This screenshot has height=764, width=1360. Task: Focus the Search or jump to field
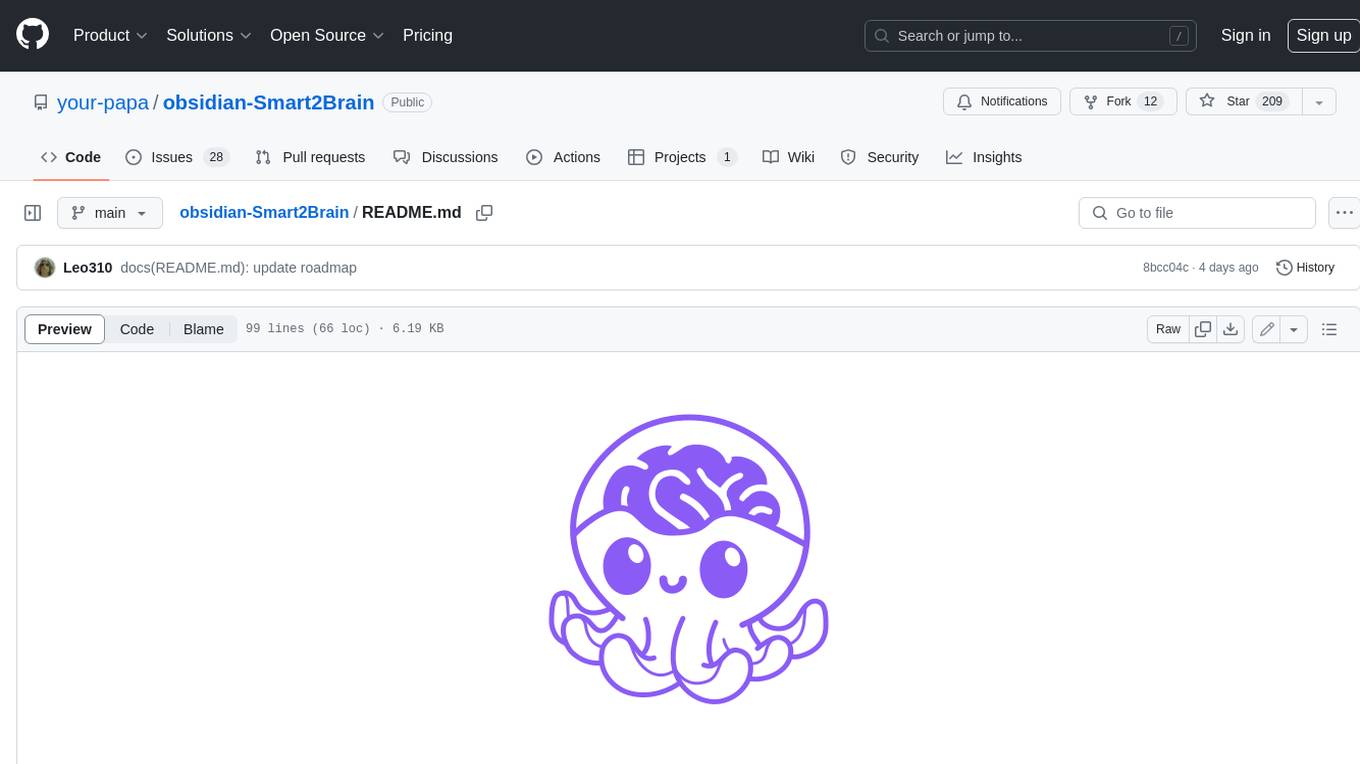click(1031, 35)
